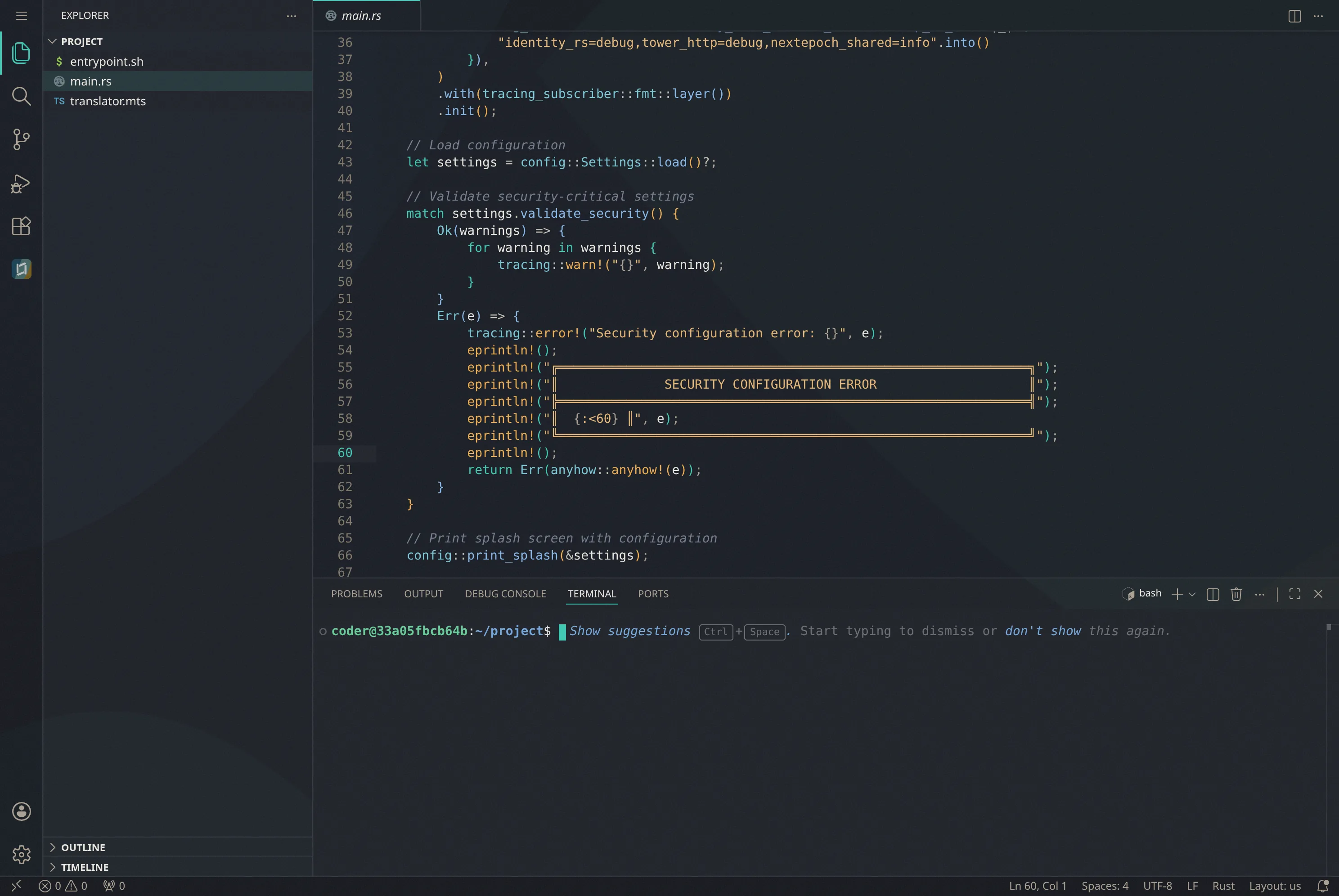Kill terminal with trash icon
This screenshot has width=1339, height=896.
[1236, 594]
